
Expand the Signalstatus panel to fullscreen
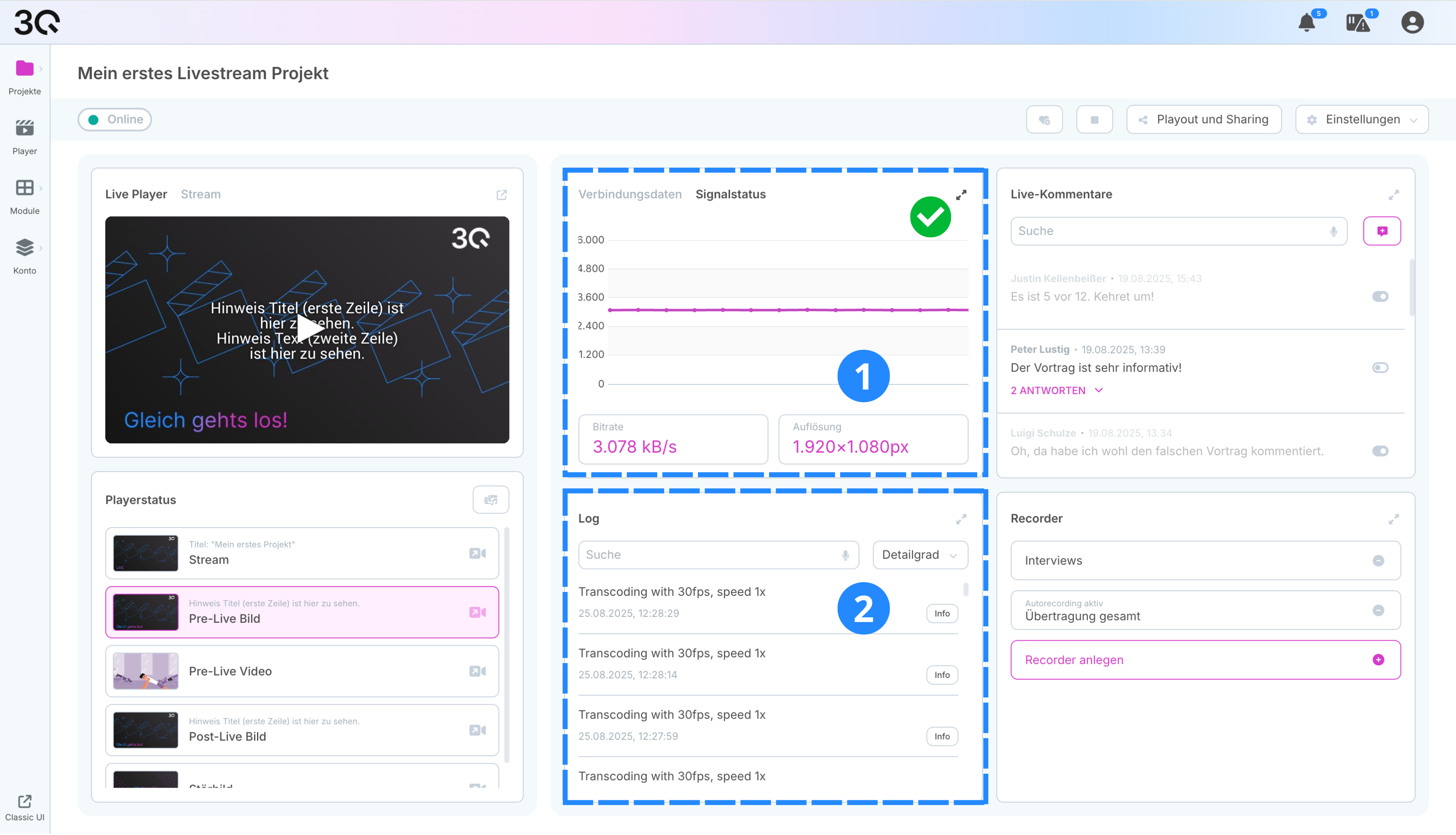coord(961,195)
